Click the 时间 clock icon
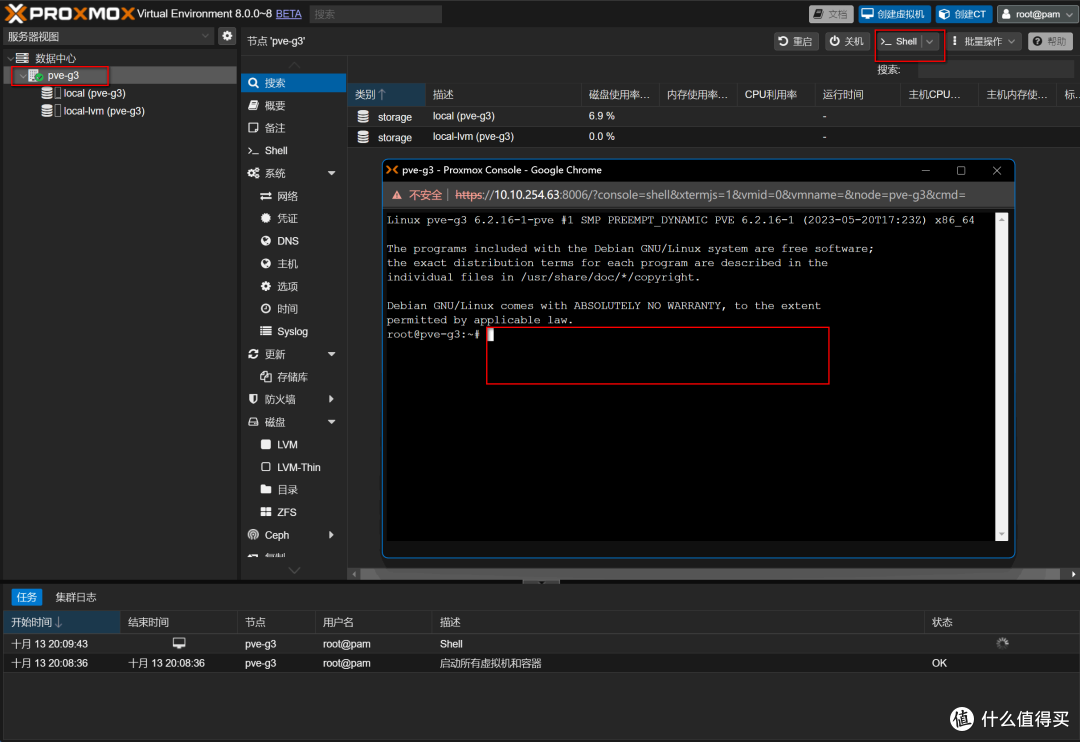The image size is (1080, 742). point(266,309)
